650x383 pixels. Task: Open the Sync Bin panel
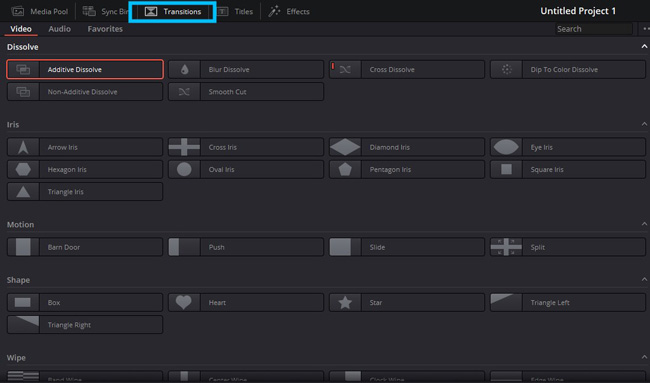click(x=105, y=12)
